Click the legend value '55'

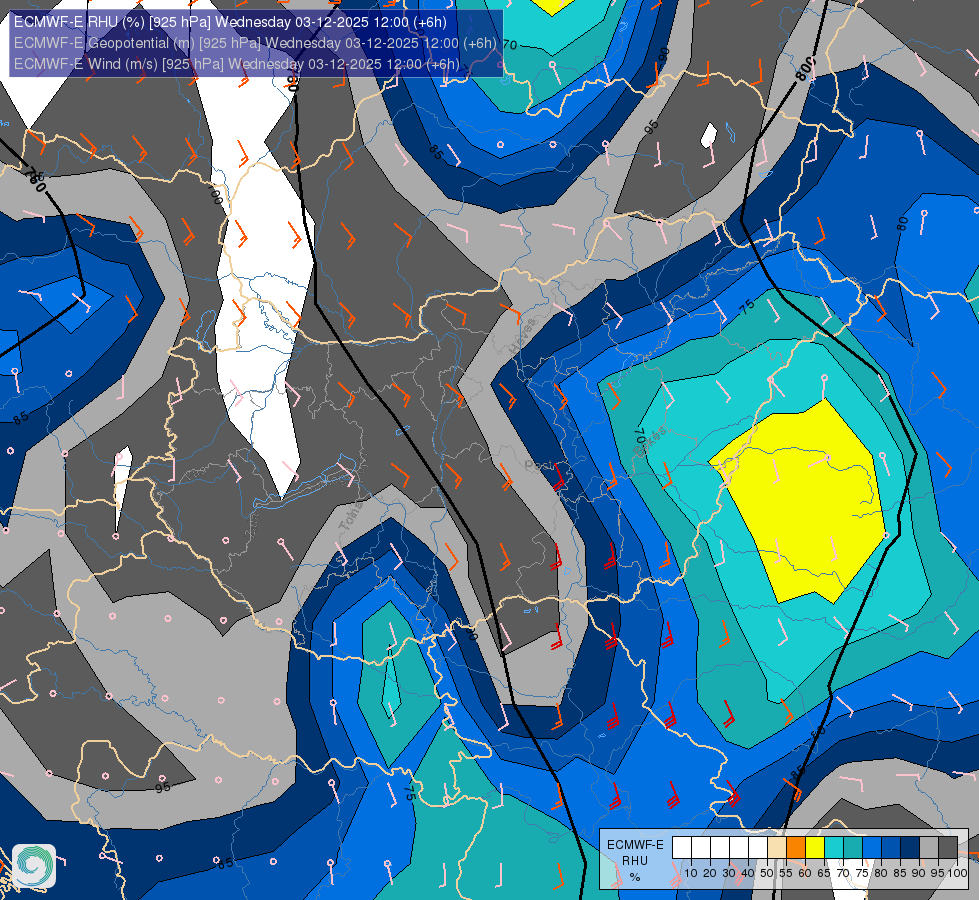pyautogui.click(x=786, y=873)
